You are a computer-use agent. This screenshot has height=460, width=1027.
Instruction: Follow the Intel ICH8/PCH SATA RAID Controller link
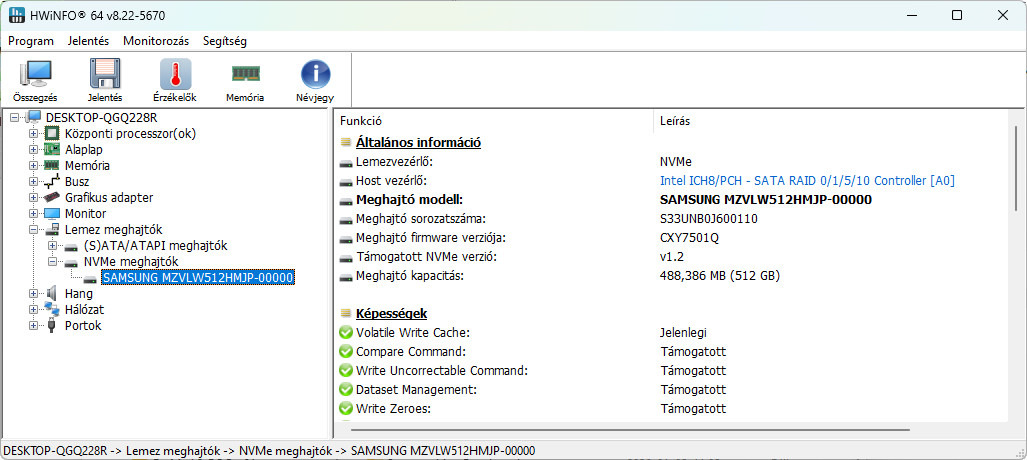coord(807,180)
